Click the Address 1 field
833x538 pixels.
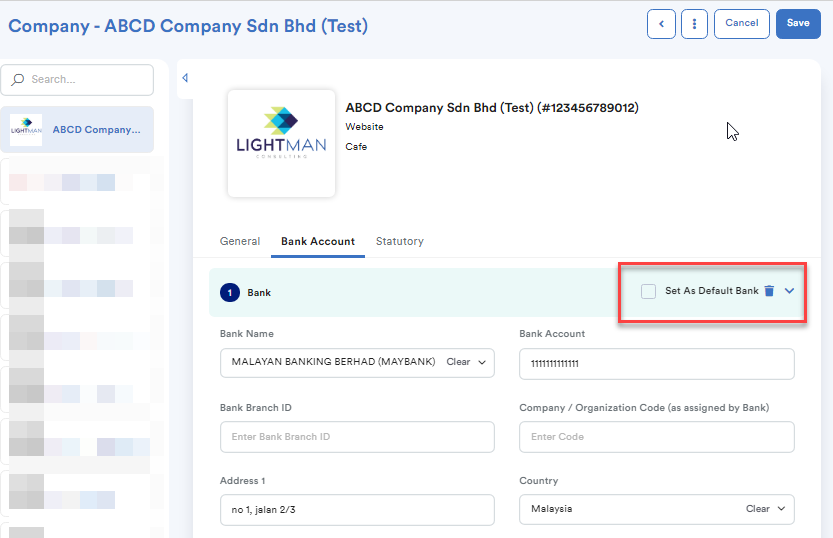point(357,510)
